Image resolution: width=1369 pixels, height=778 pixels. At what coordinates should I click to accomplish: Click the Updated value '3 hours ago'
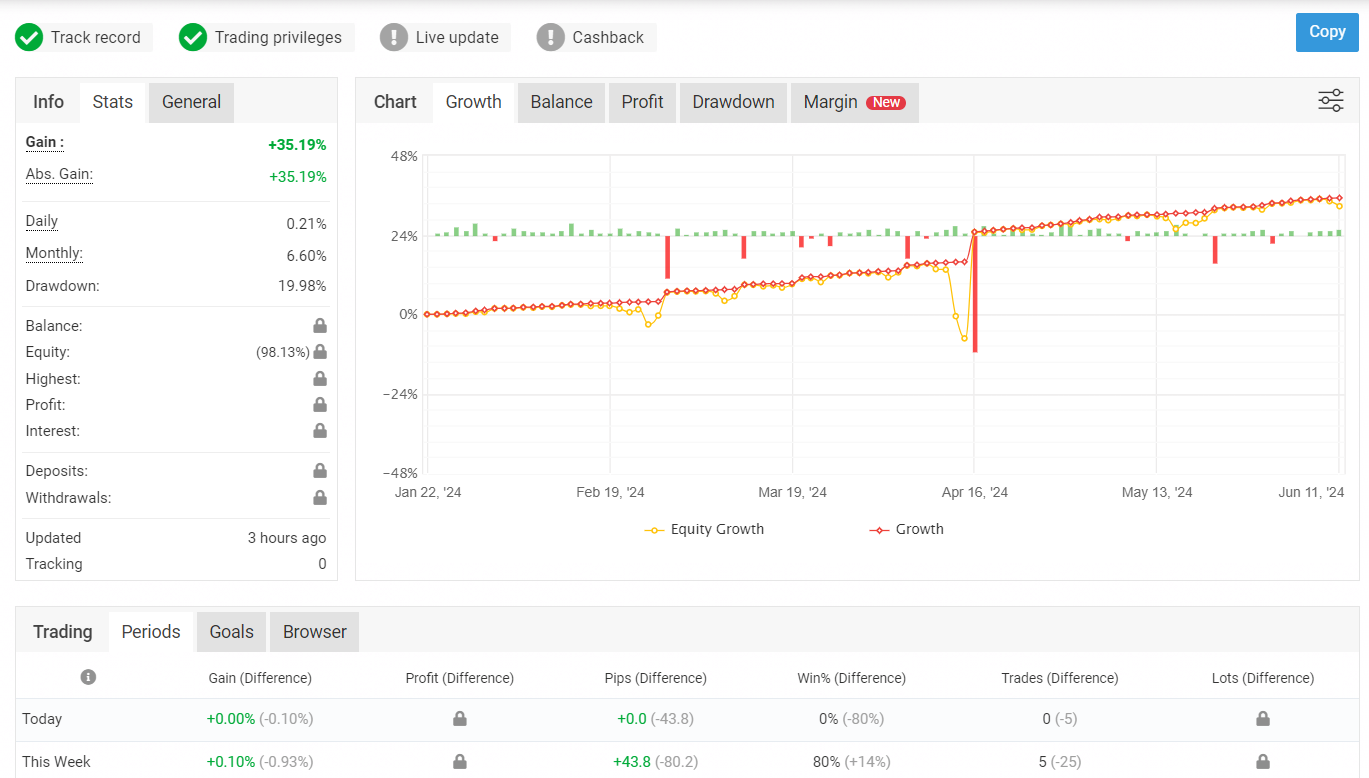(287, 538)
